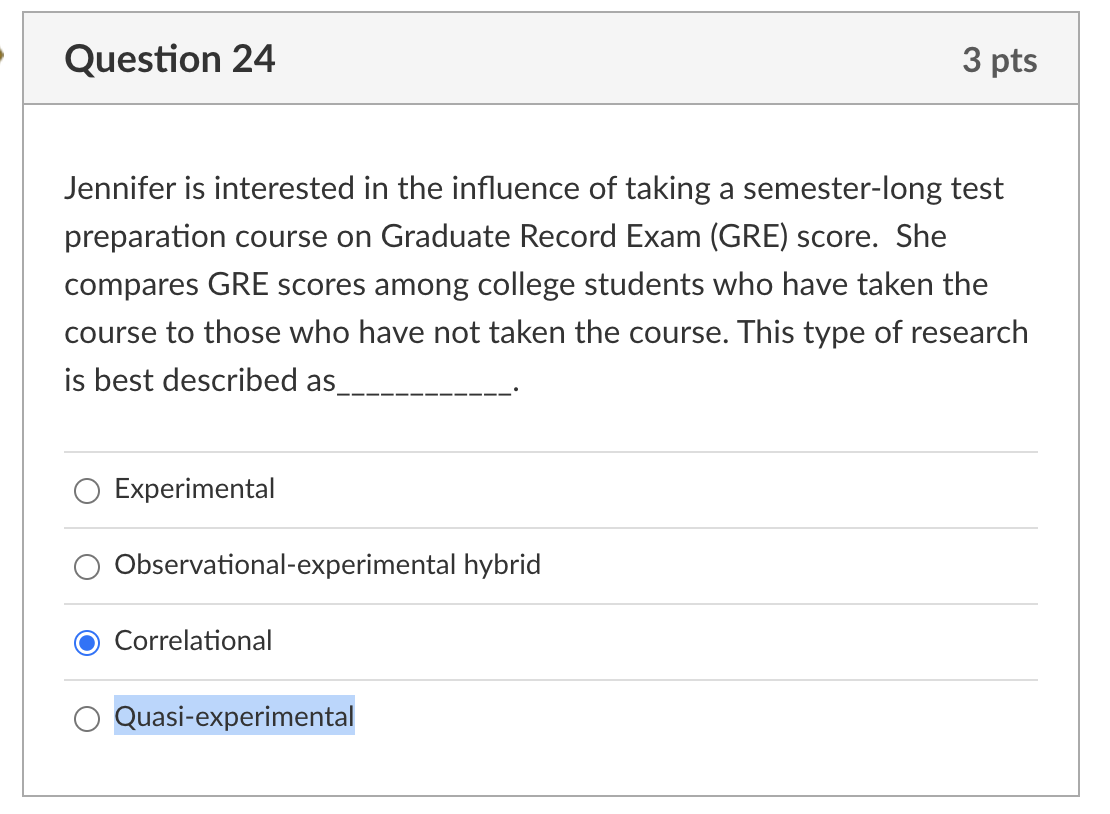Click the "3 pts" point value
This screenshot has height=814, width=1110.
pos(999,61)
